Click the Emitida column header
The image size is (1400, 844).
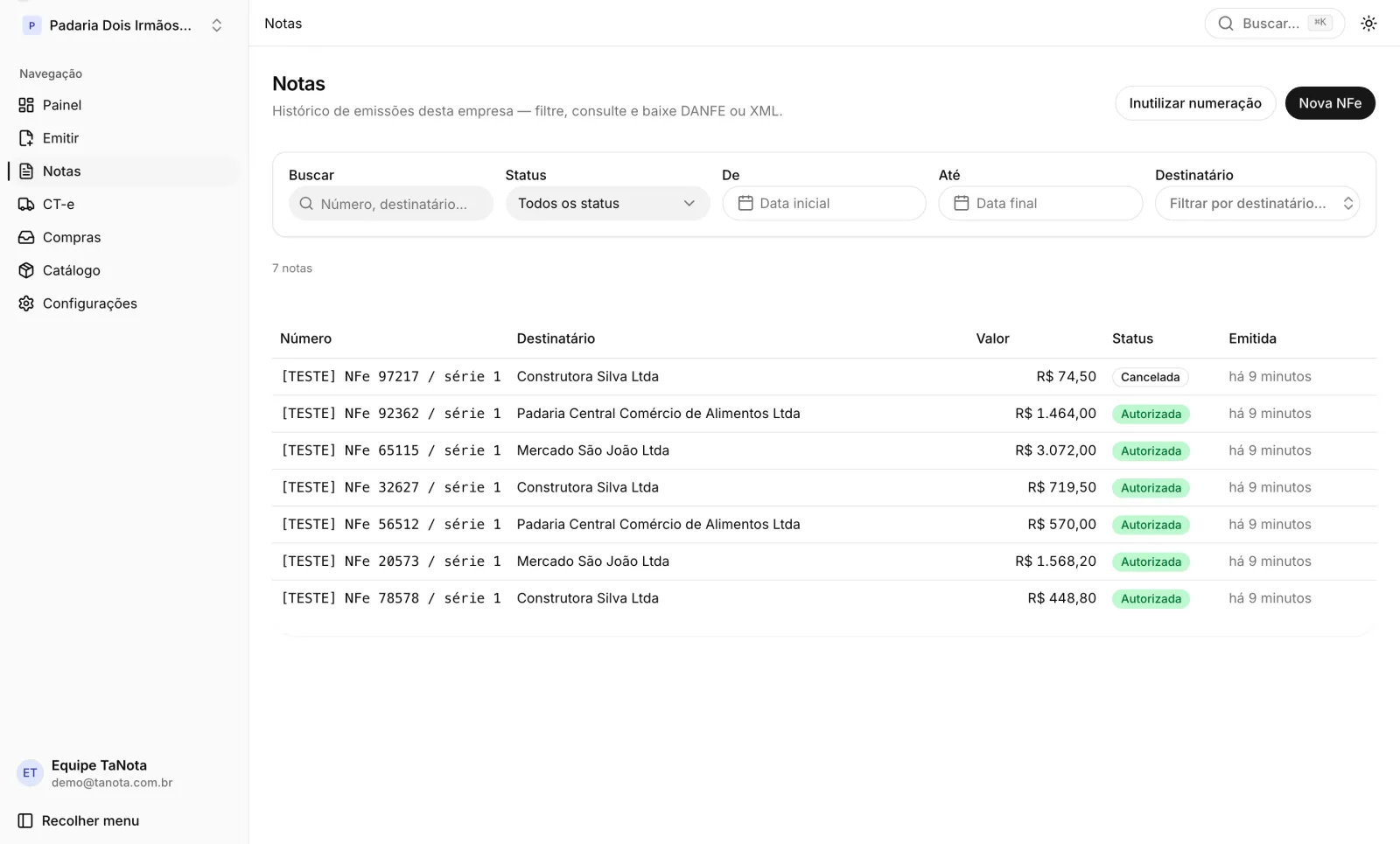pyautogui.click(x=1252, y=338)
